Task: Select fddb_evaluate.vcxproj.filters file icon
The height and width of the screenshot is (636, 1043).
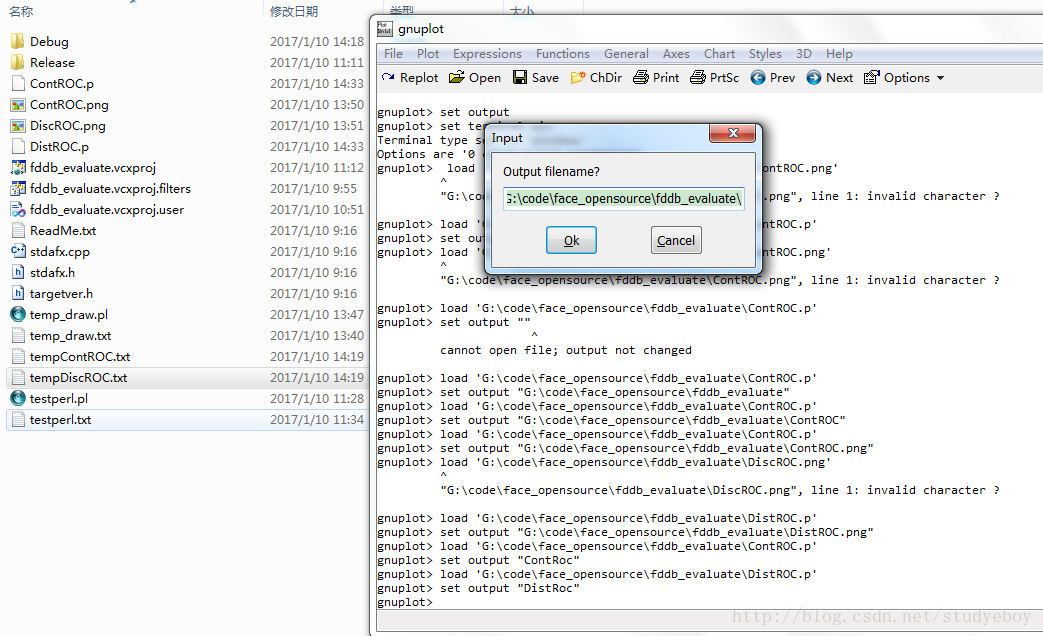Action: point(18,188)
